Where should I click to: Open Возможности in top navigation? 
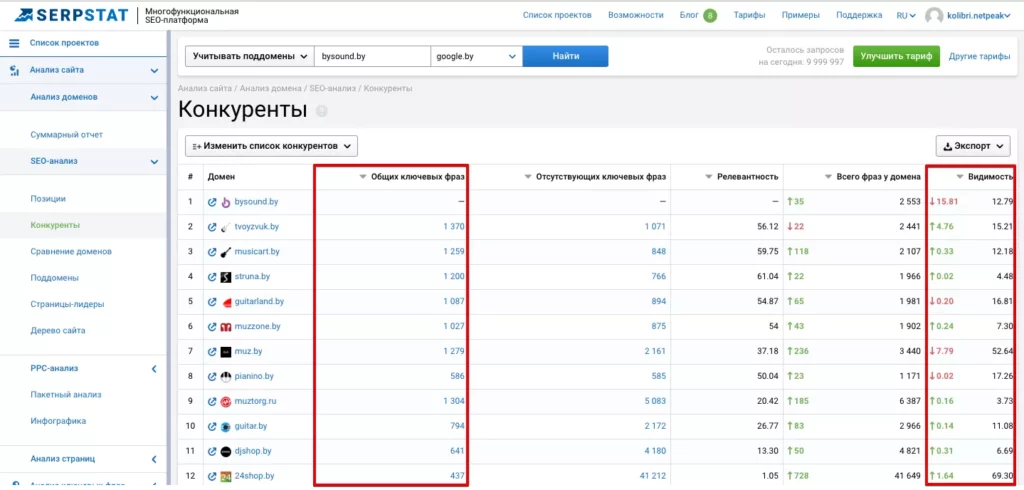tap(635, 16)
